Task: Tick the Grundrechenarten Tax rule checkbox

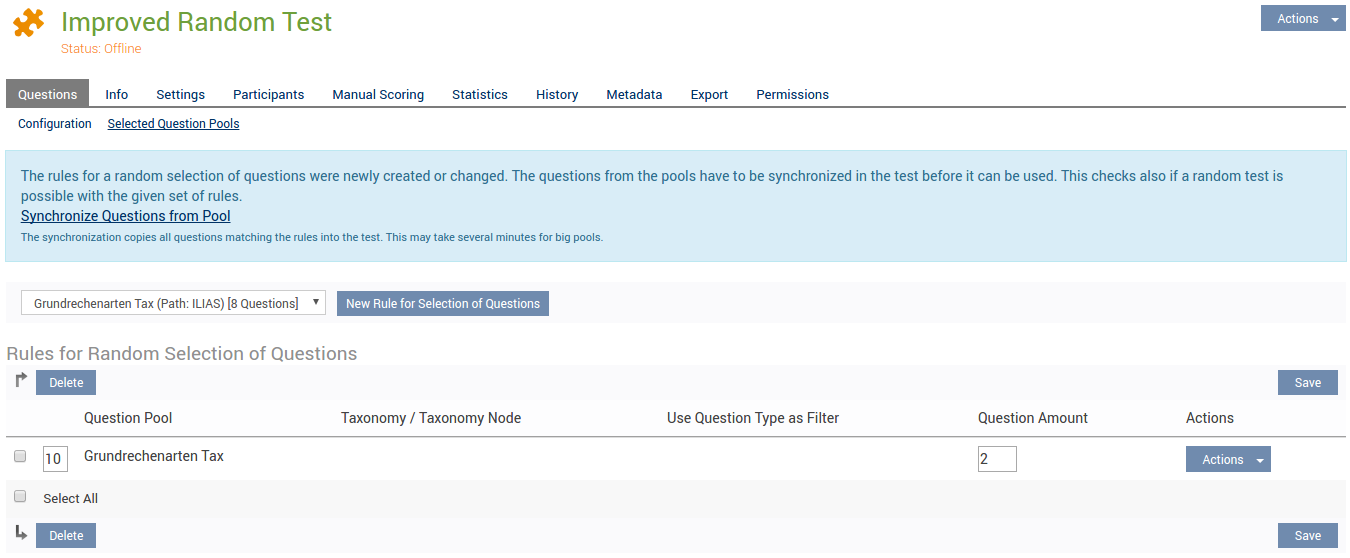Action: [x=20, y=457]
